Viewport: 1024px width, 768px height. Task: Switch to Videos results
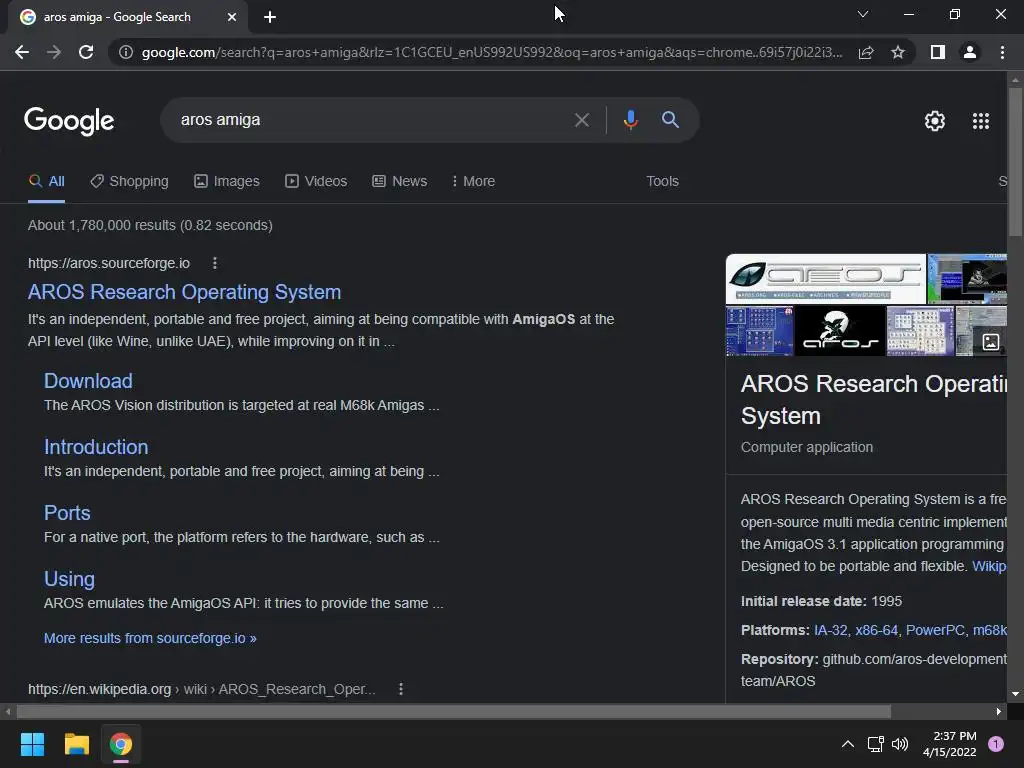point(316,182)
